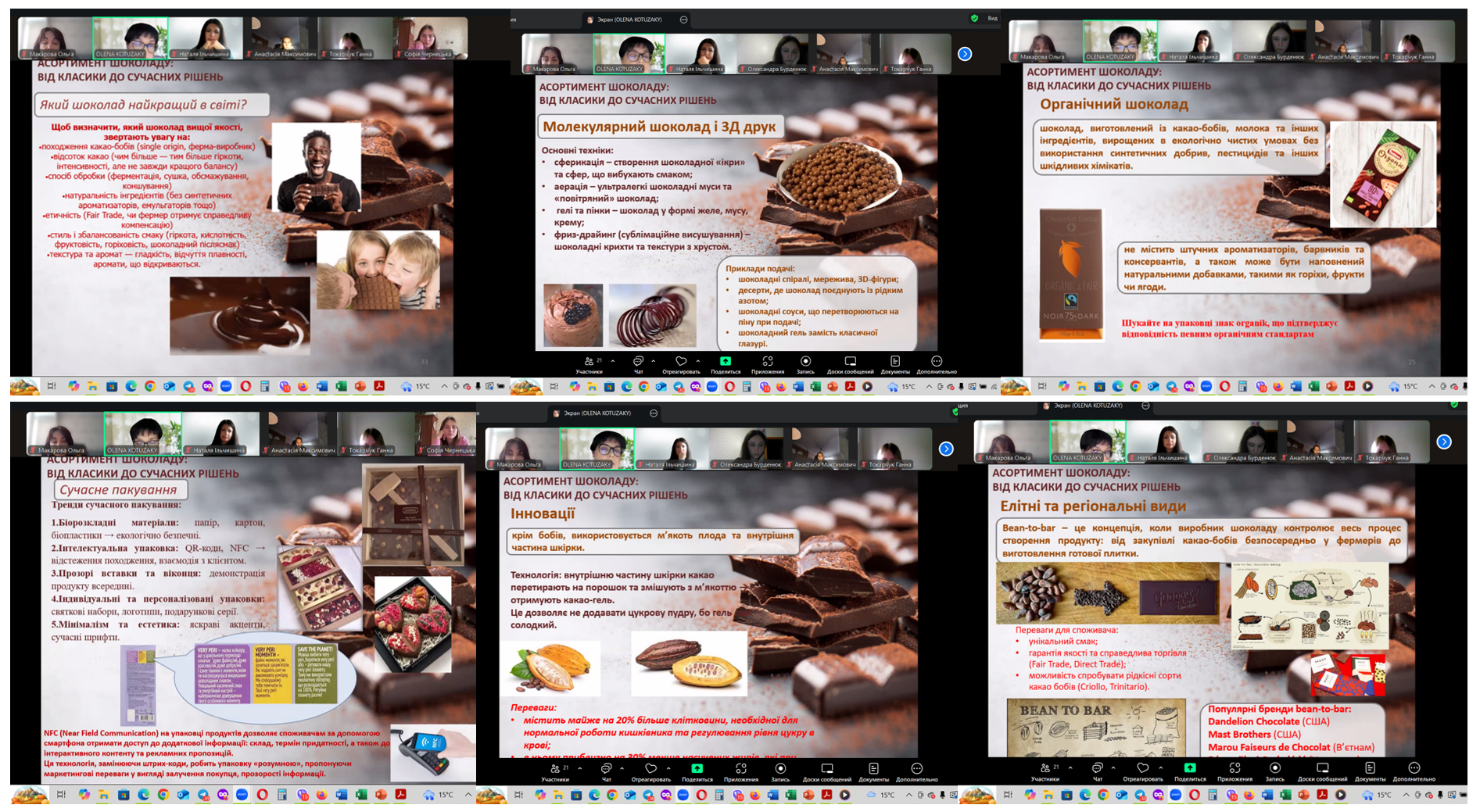
Task: Open Доски сообщений in the Елітні види window
Action: click(1322, 771)
